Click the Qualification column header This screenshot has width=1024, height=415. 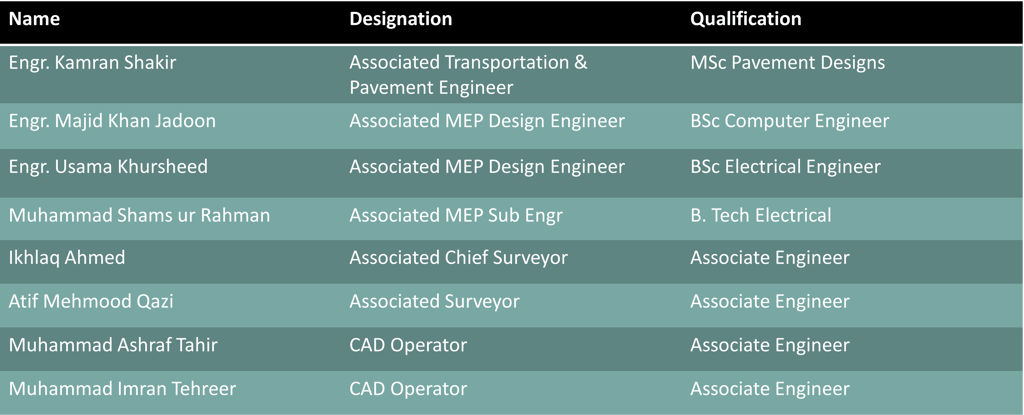coord(745,19)
